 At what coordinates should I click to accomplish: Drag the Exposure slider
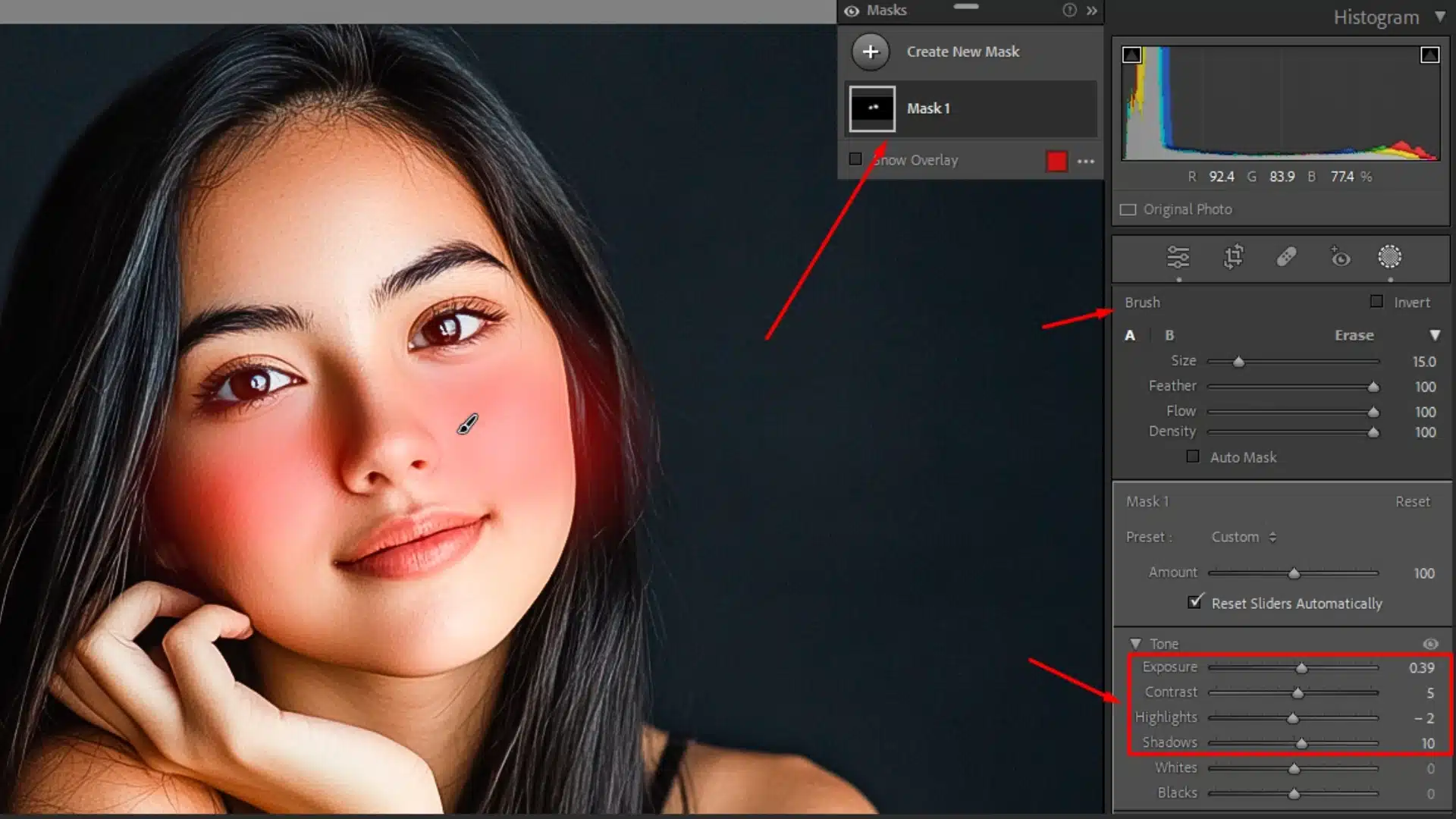pos(1300,668)
